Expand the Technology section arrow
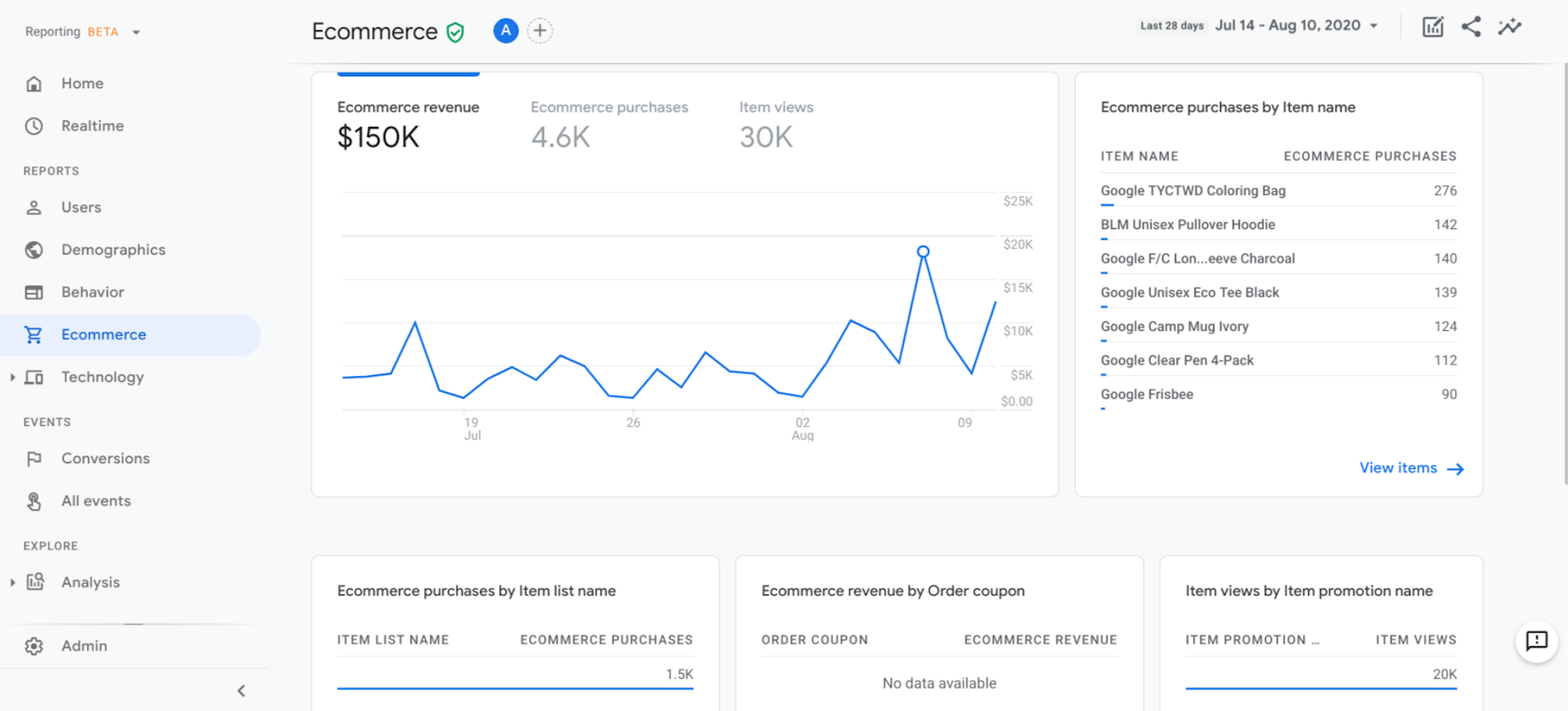 (x=12, y=377)
